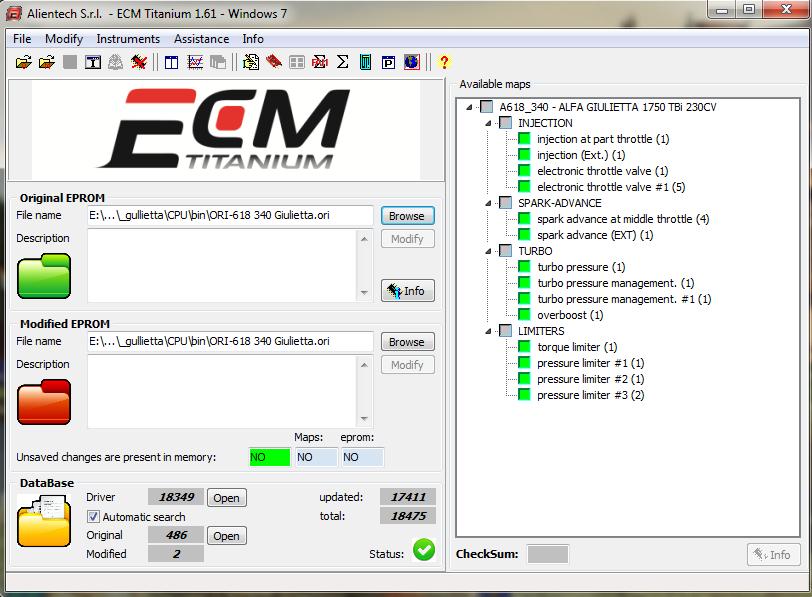
Task: Click the stacked windows toolbar icon
Action: point(218,63)
